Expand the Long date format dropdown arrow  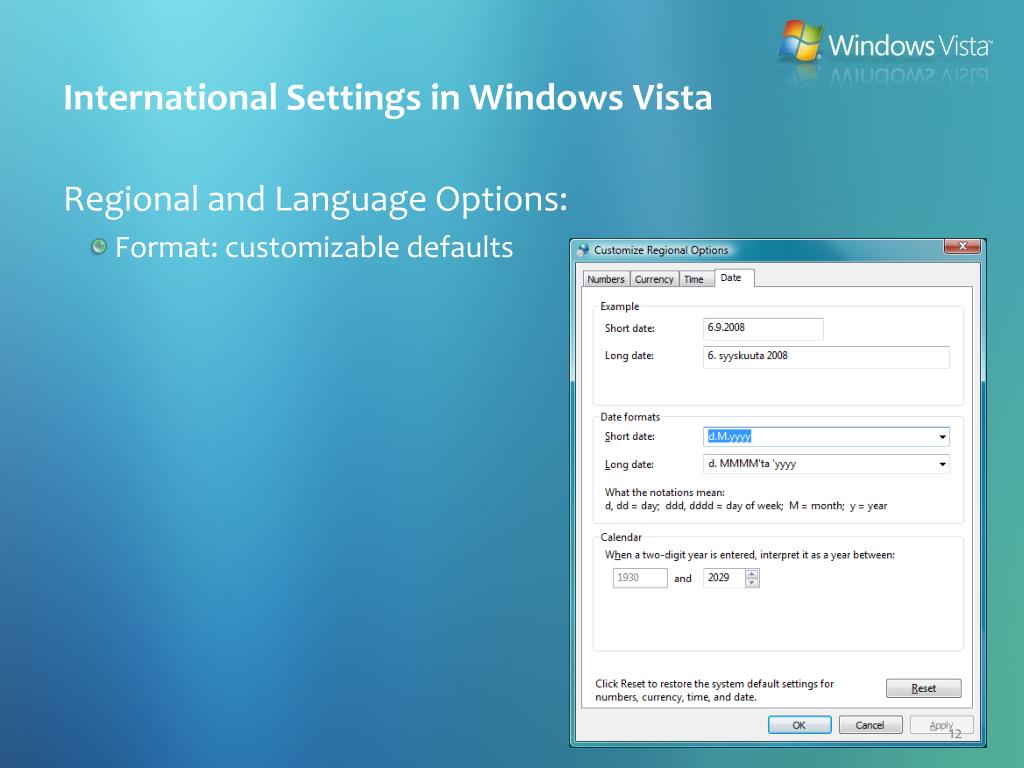(942, 464)
